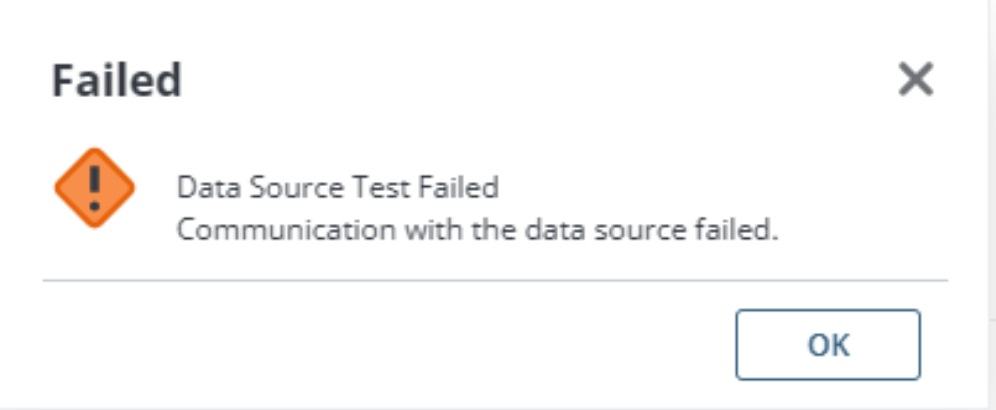Click the OK button
996x410 pixels.
point(827,345)
